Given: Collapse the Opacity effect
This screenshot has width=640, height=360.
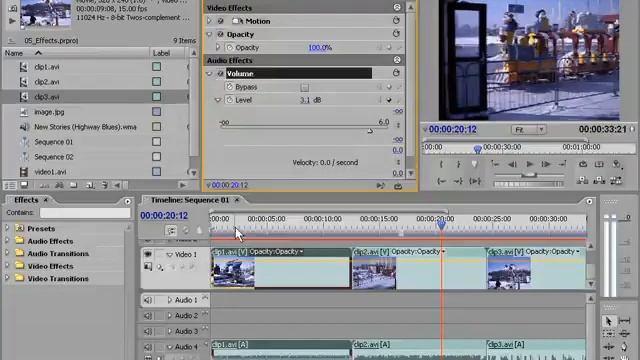Looking at the screenshot, I should point(209,34).
